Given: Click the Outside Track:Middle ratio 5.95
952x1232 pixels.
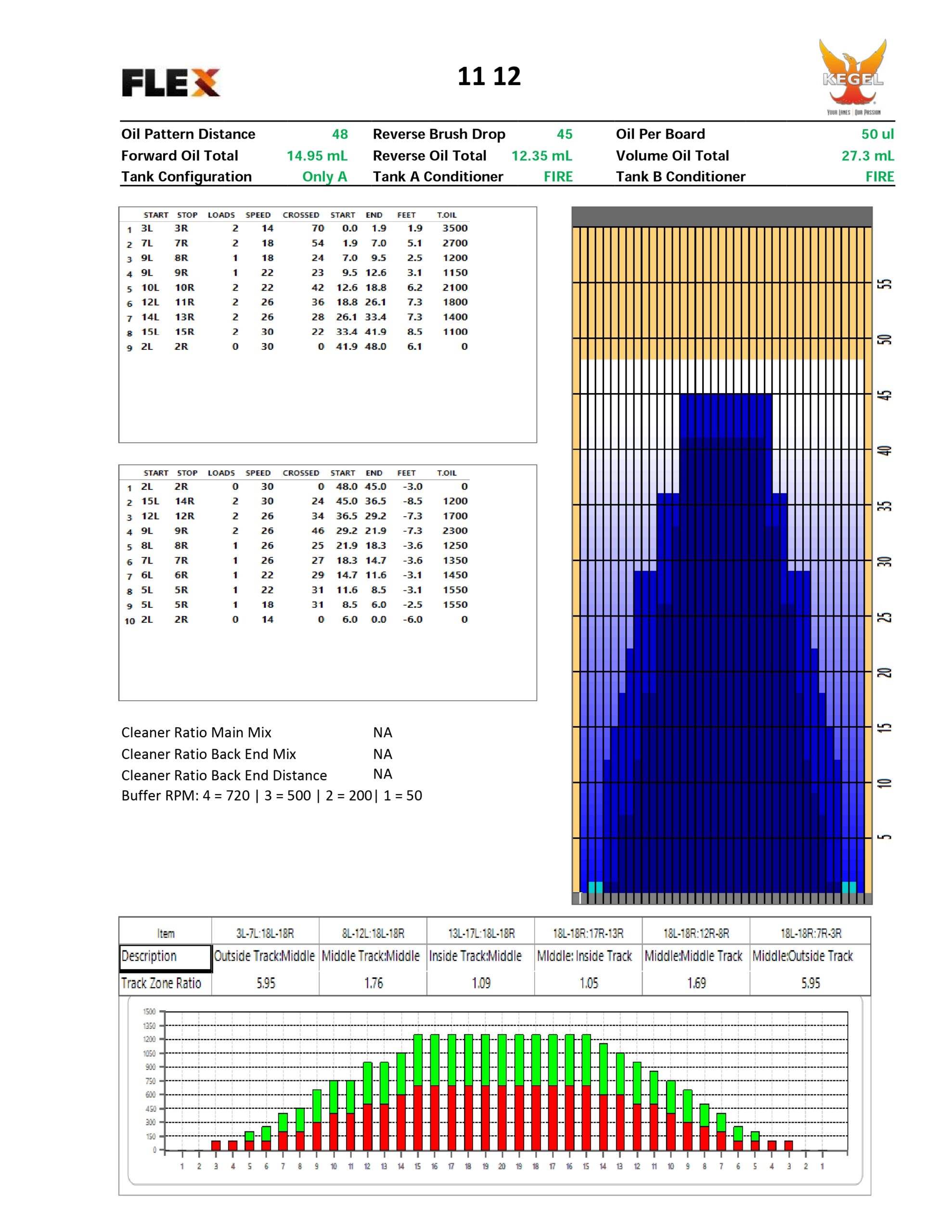Looking at the screenshot, I should 266,983.
